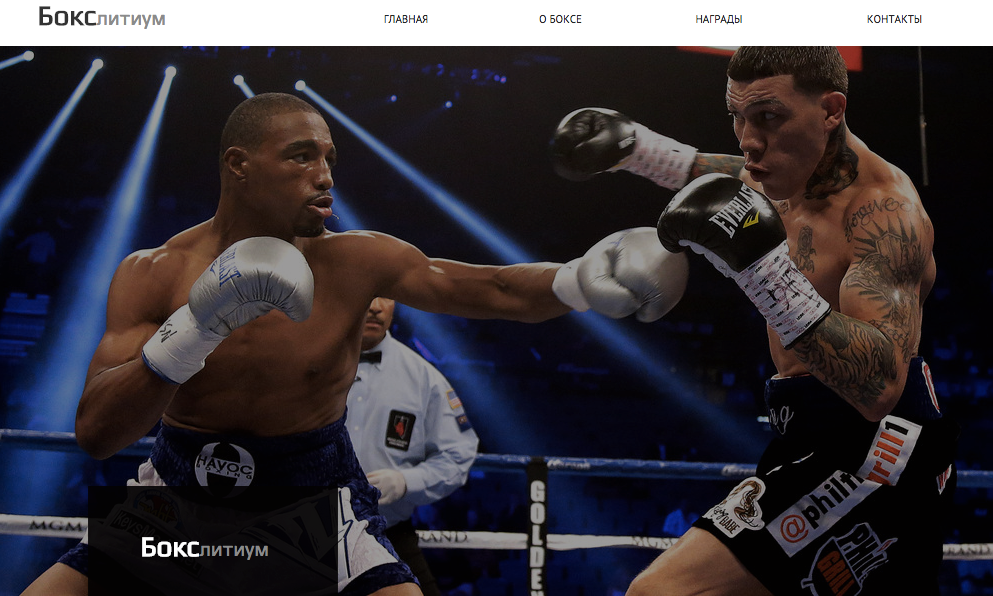
Task: Click the tattooed boxer's raised black glove
Action: 592,143
